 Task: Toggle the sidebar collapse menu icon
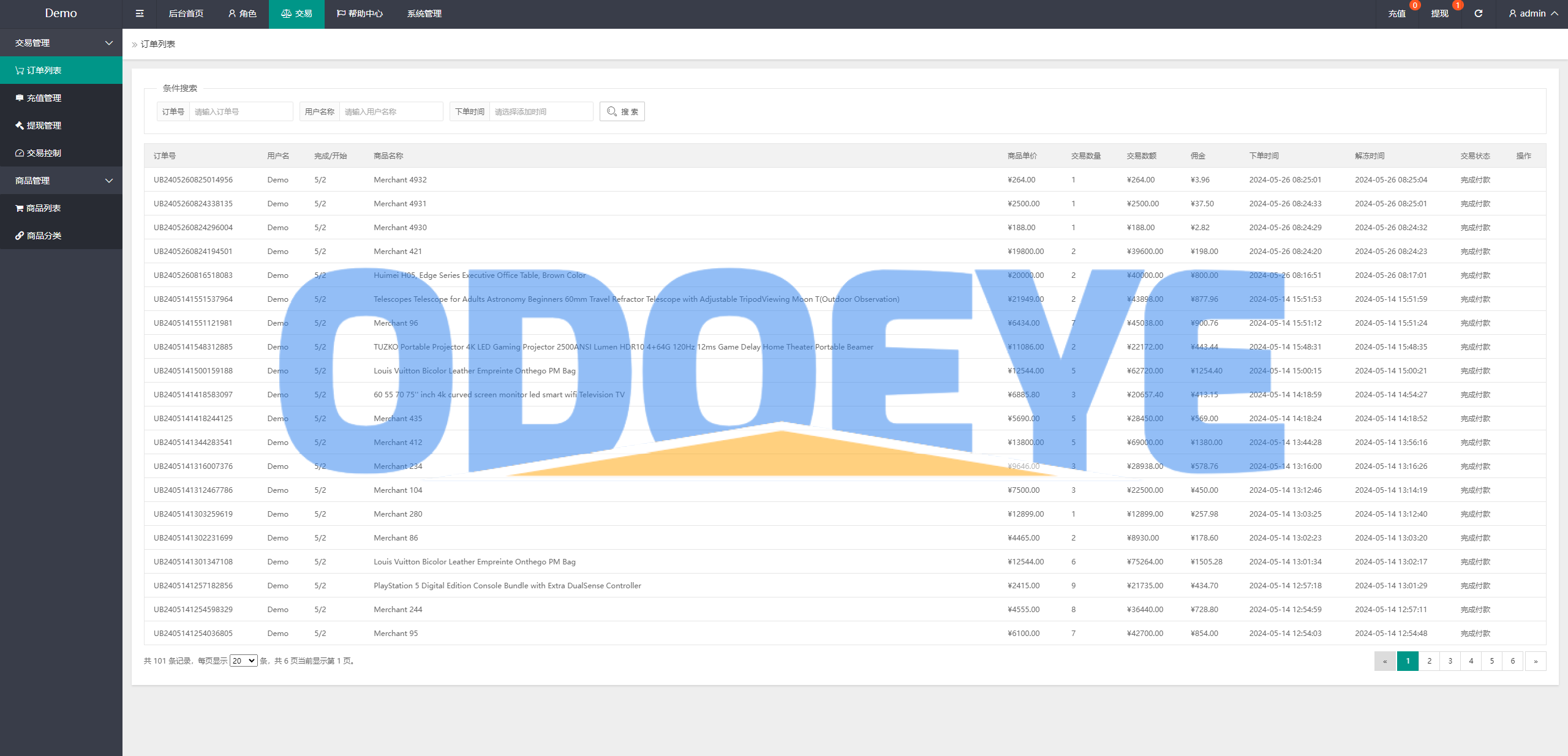(x=140, y=13)
